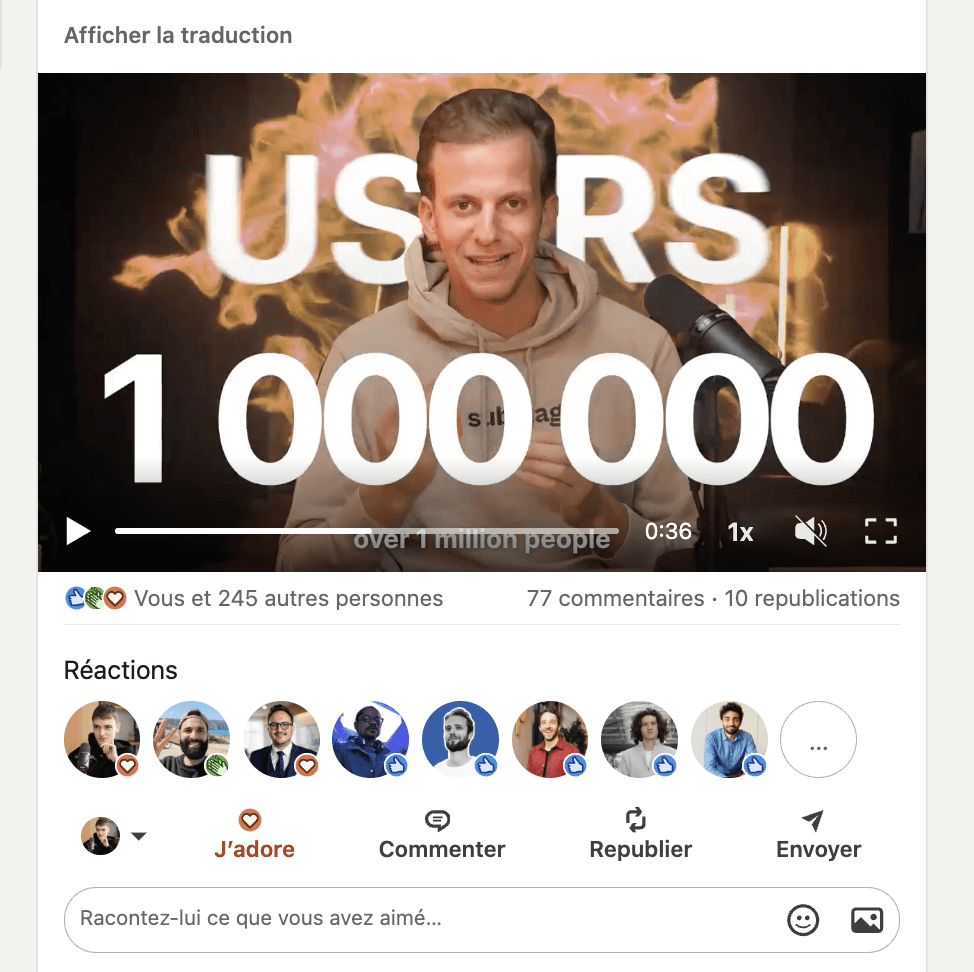
Task: Play the video
Action: [78, 532]
